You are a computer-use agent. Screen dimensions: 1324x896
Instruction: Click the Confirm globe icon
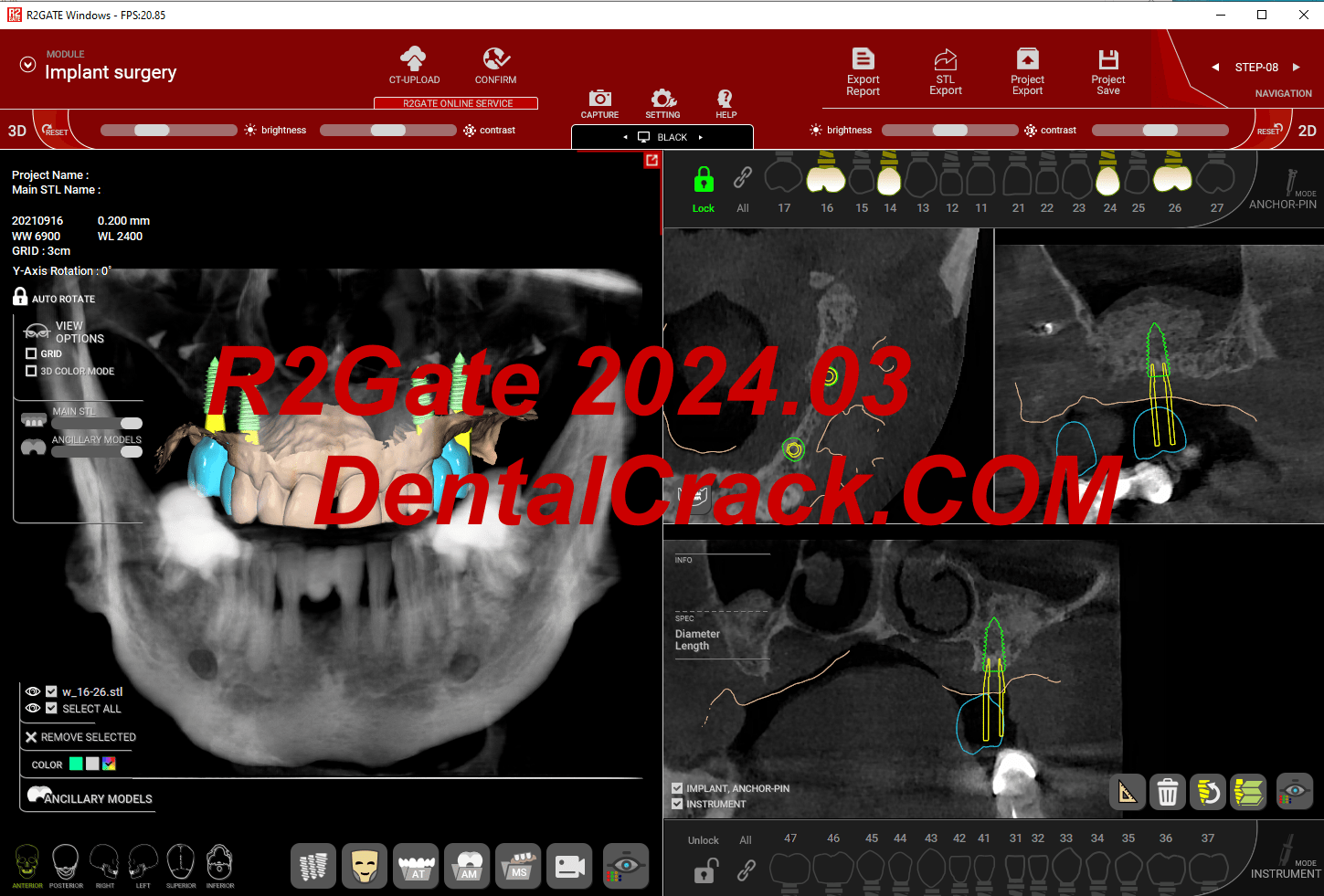496,59
